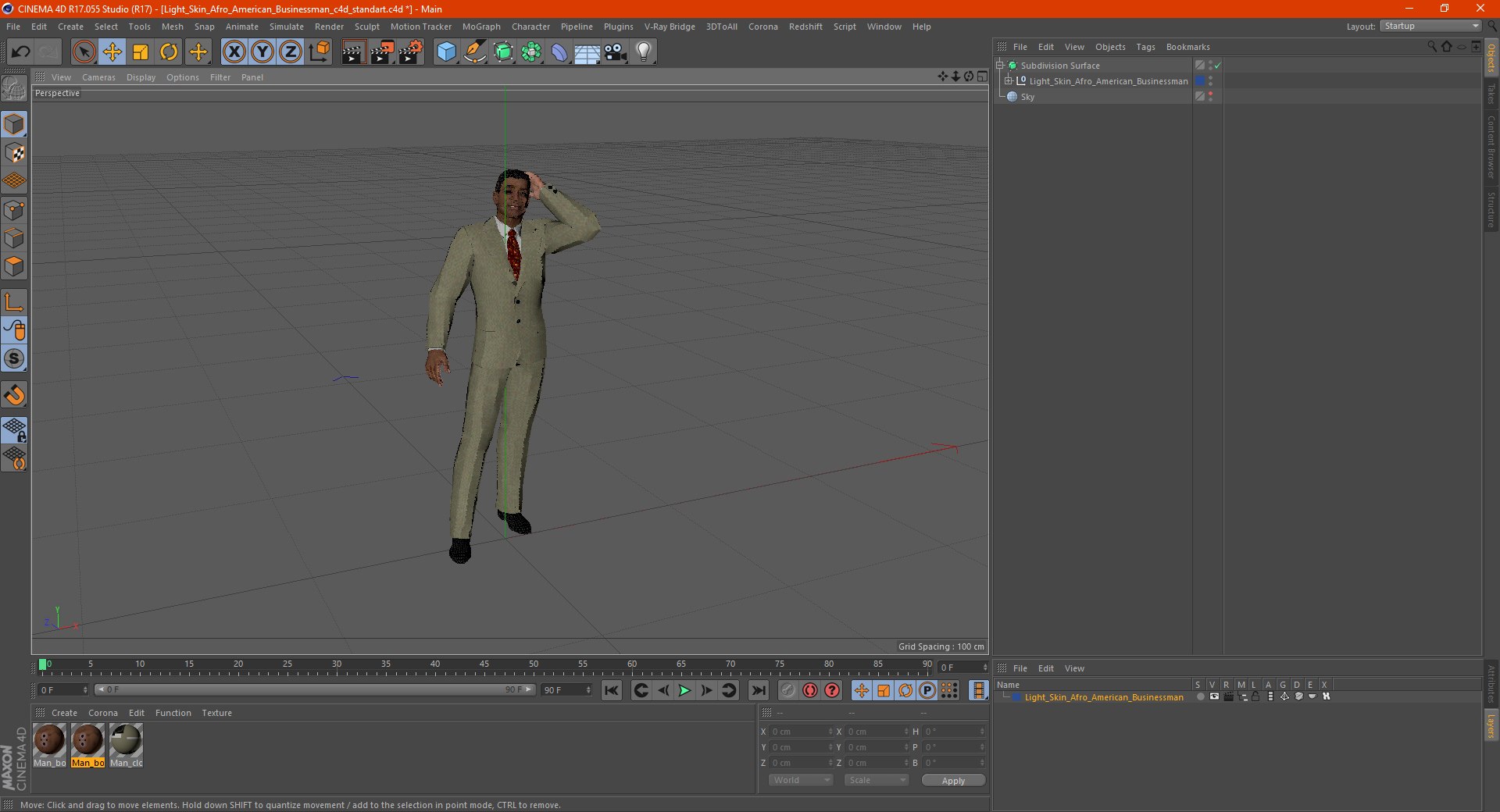Click the Viewport Solo S icon
This screenshot has width=1500, height=812.
[x=14, y=358]
